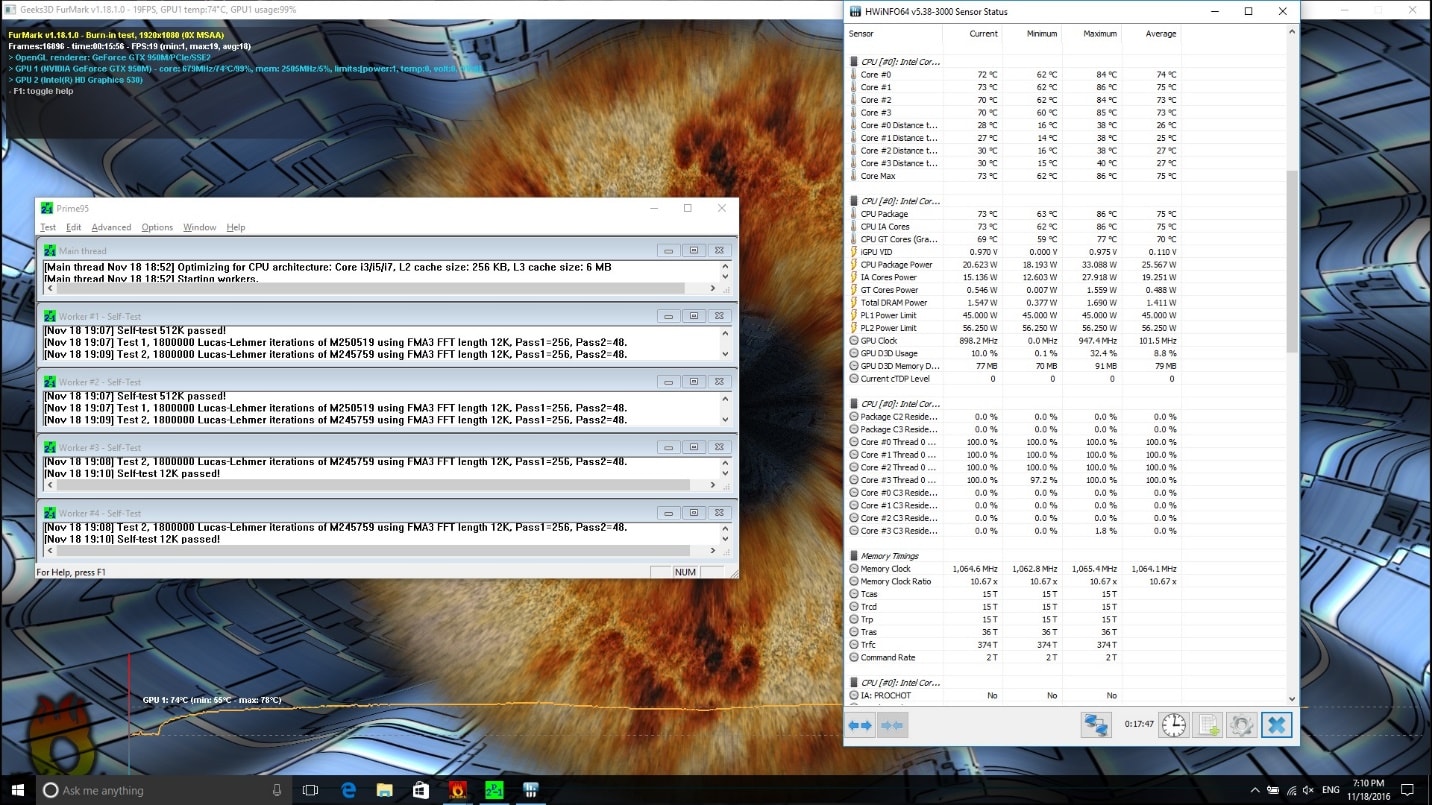The width and height of the screenshot is (1432, 805).
Task: Open HWiNFO sensor settings gear
Action: 1241,725
